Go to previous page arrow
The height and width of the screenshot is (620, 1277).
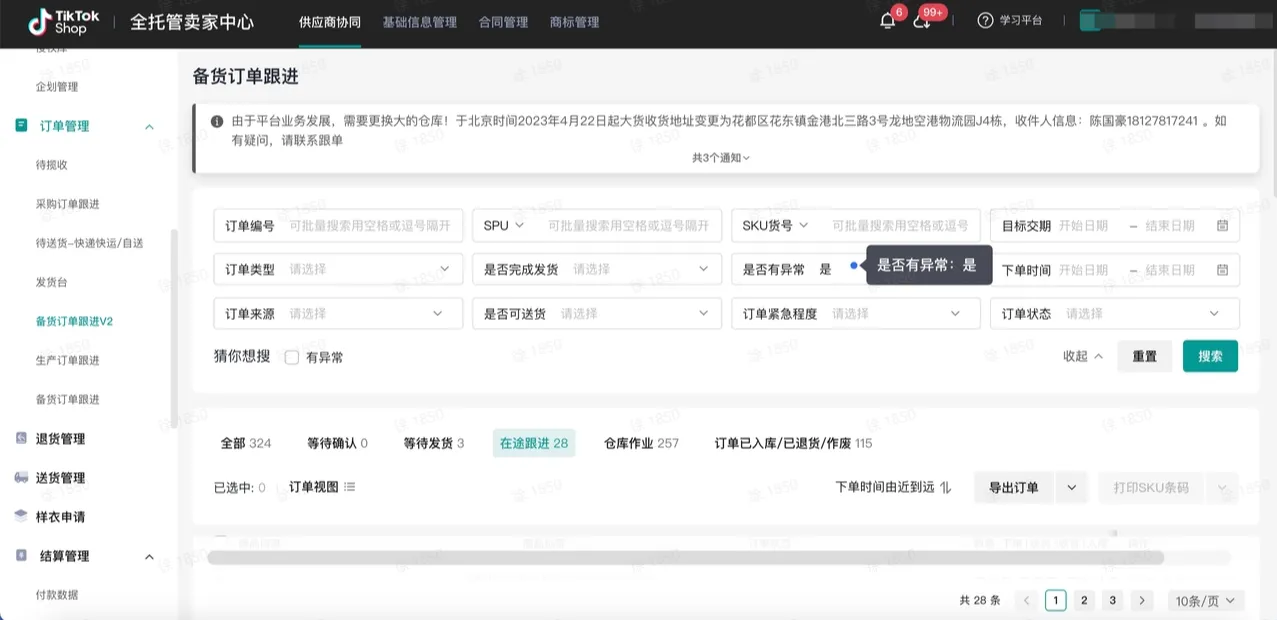[x=1026, y=601]
